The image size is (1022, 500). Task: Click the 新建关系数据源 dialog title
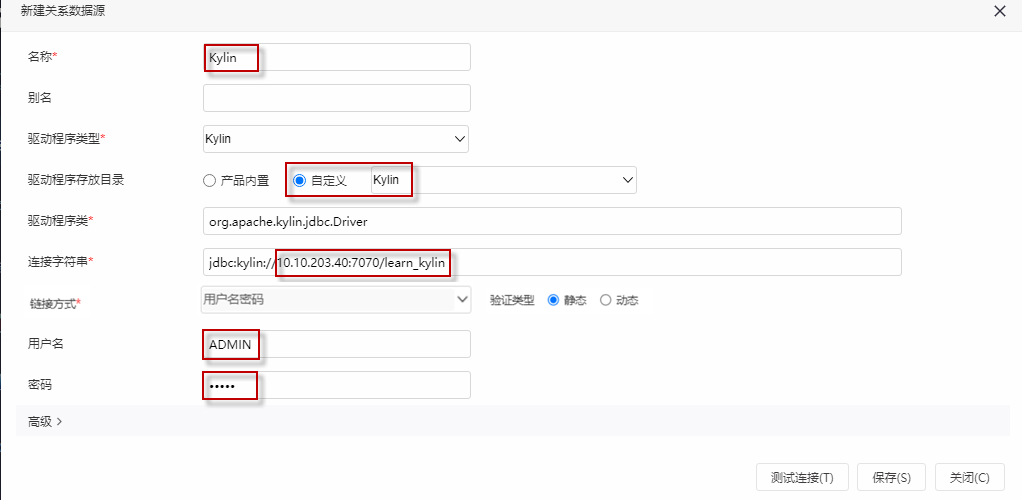(63, 11)
